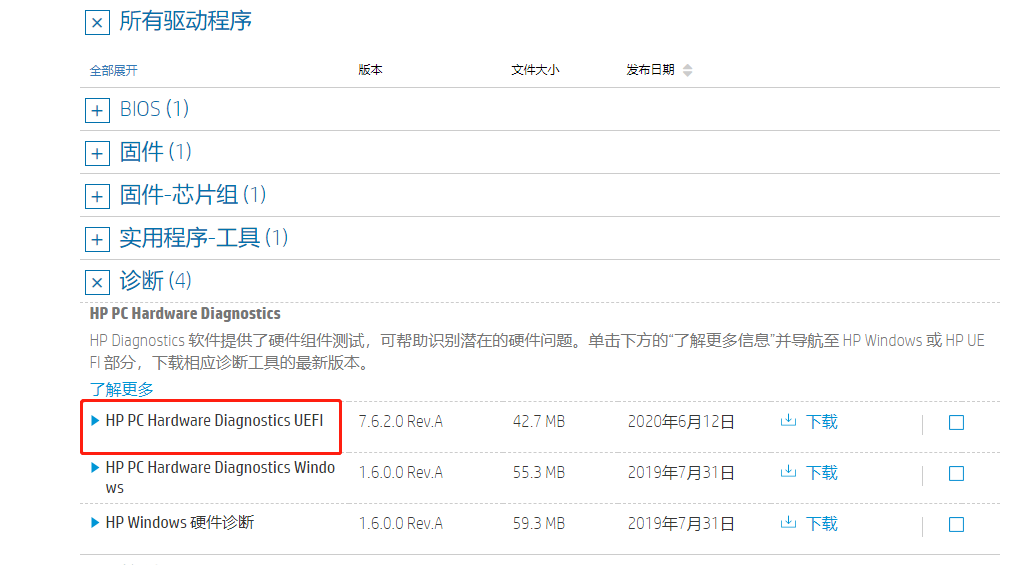Image resolution: width=1030 pixels, height=565 pixels.
Task: Expand HP Windows 硬件诊断 triangle
Action: click(x=95, y=523)
